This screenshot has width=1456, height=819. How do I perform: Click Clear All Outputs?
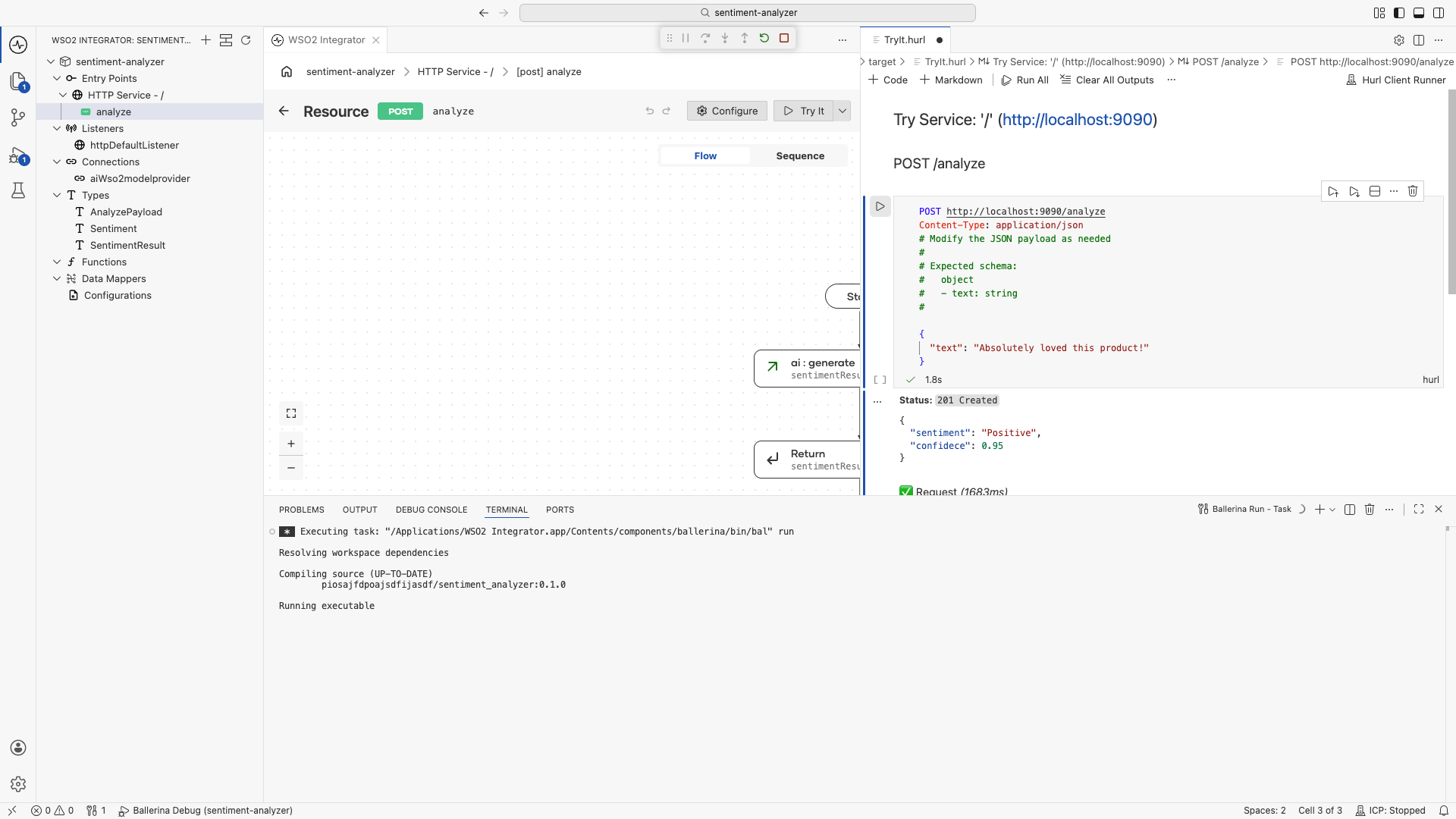[1107, 80]
